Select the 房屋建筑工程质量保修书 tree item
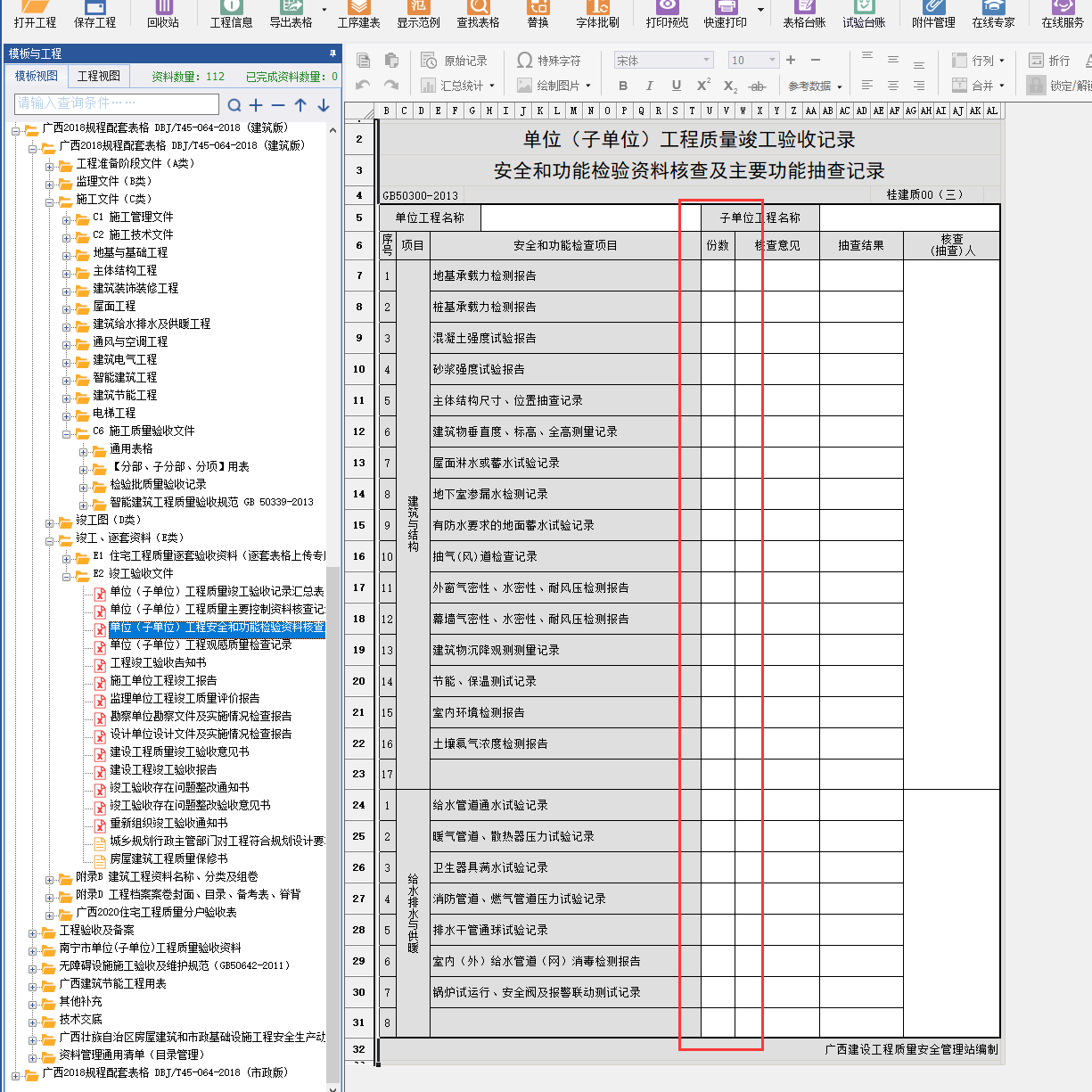Viewport: 1092px width, 1092px height. tap(168, 859)
